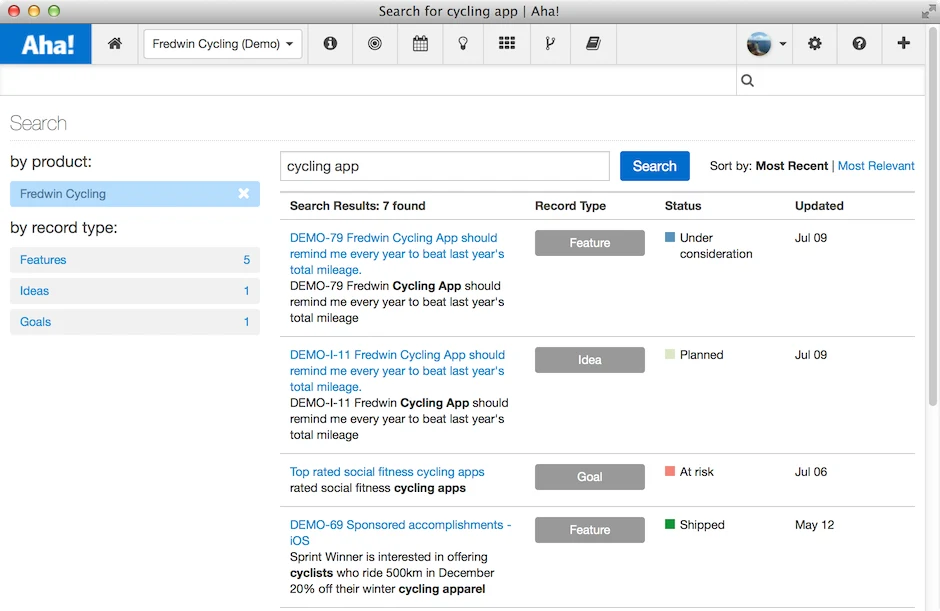Image resolution: width=940 pixels, height=611 pixels.
Task: Sort results by Most Recent
Action: [791, 166]
